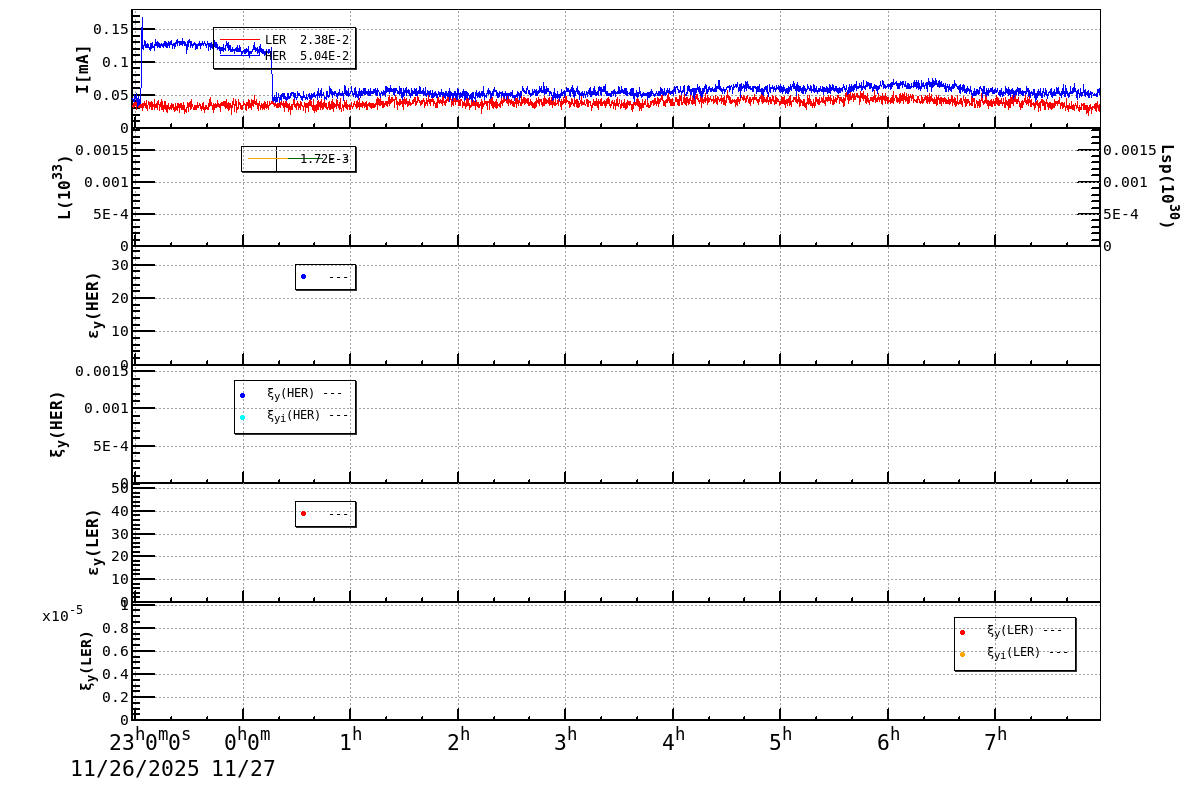Click the blue dot in εy(HER) legend
The image size is (1200, 798).
pyautogui.click(x=303, y=277)
